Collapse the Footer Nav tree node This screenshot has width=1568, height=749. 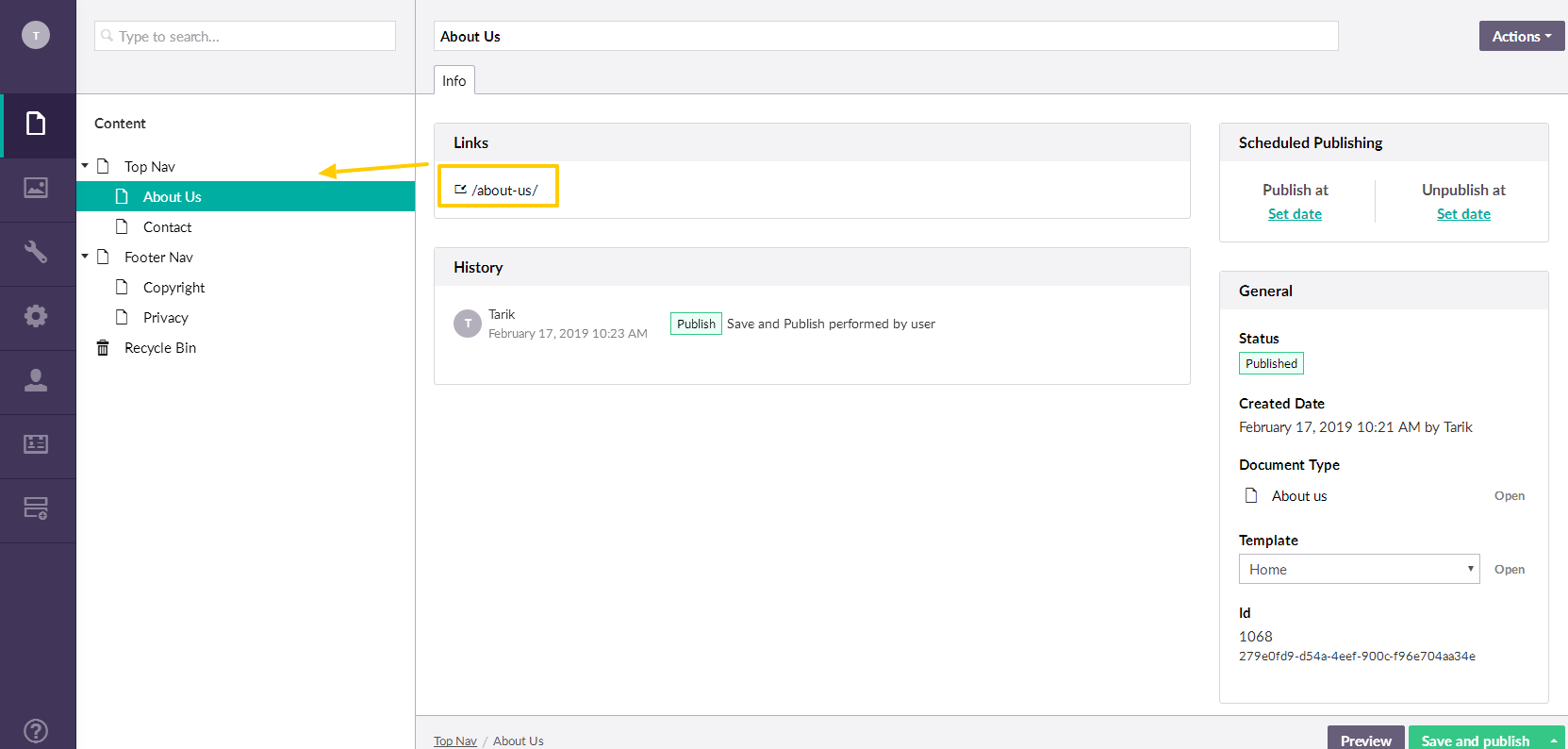pyautogui.click(x=85, y=257)
